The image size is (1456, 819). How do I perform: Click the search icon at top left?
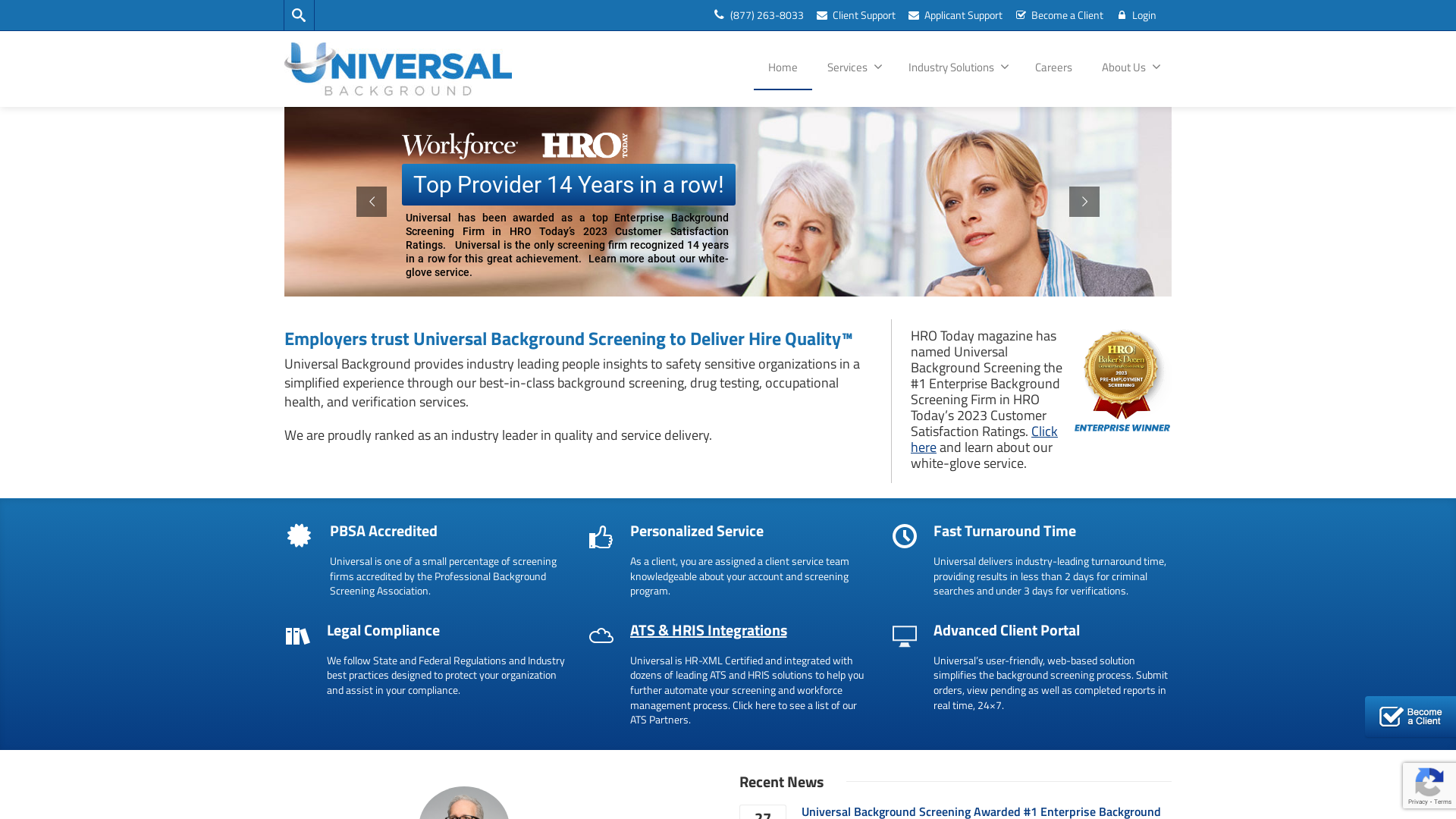click(298, 15)
